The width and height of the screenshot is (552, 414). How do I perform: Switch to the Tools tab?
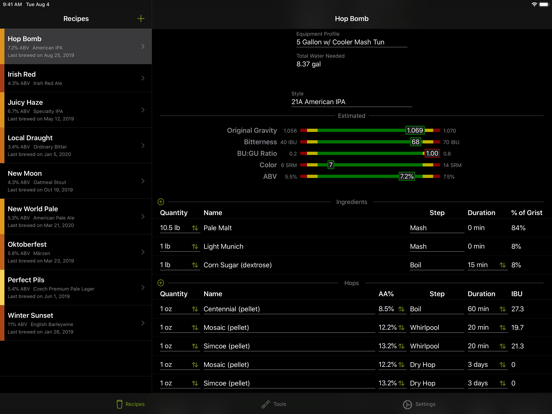(x=274, y=404)
